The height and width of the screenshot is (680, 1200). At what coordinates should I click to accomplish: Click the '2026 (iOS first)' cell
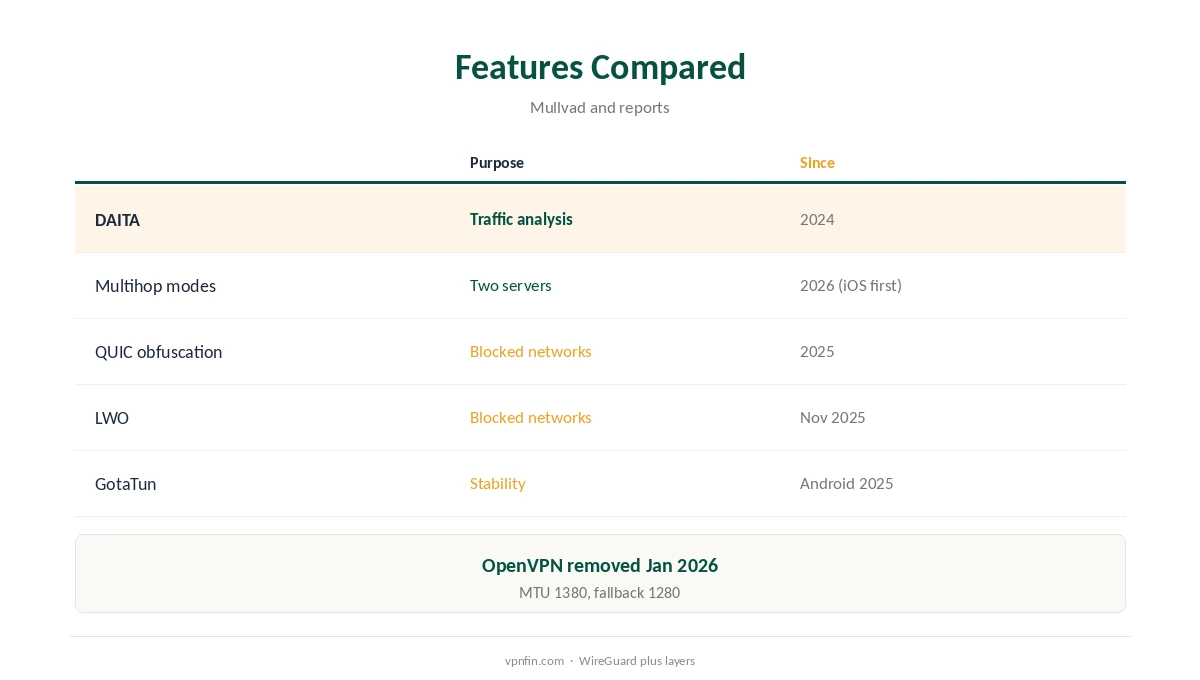(x=851, y=285)
